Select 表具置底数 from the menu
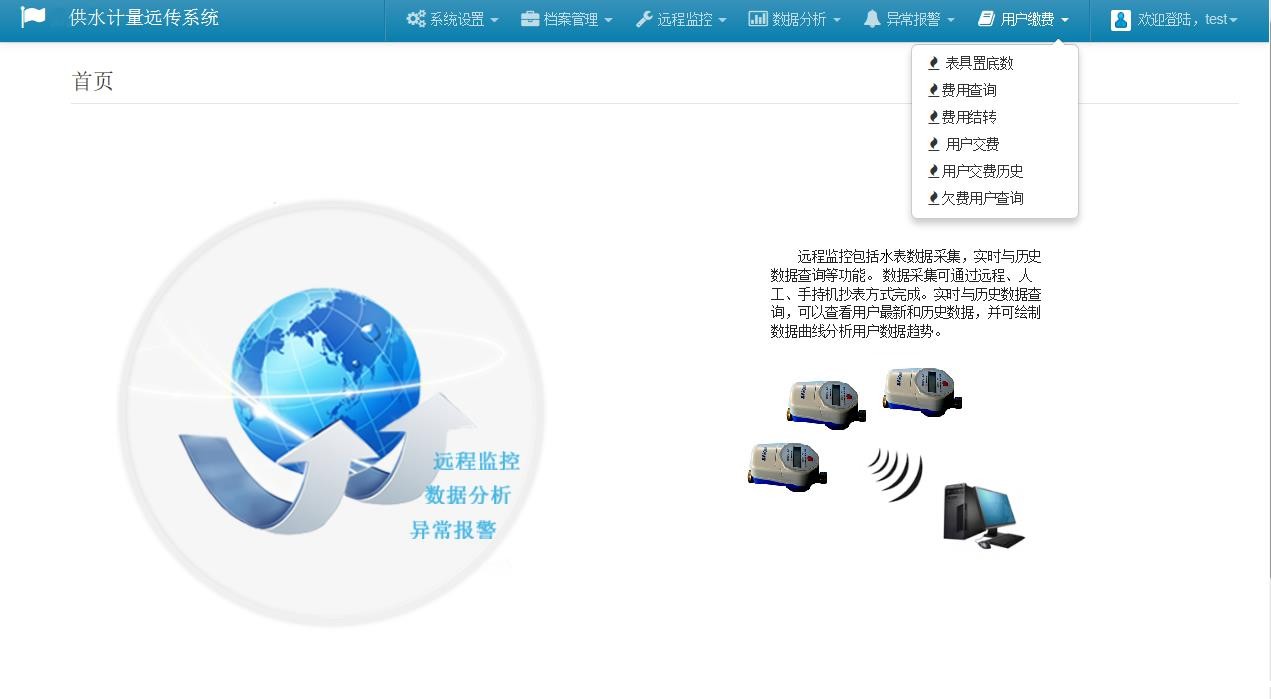The image size is (1271, 699). 978,63
